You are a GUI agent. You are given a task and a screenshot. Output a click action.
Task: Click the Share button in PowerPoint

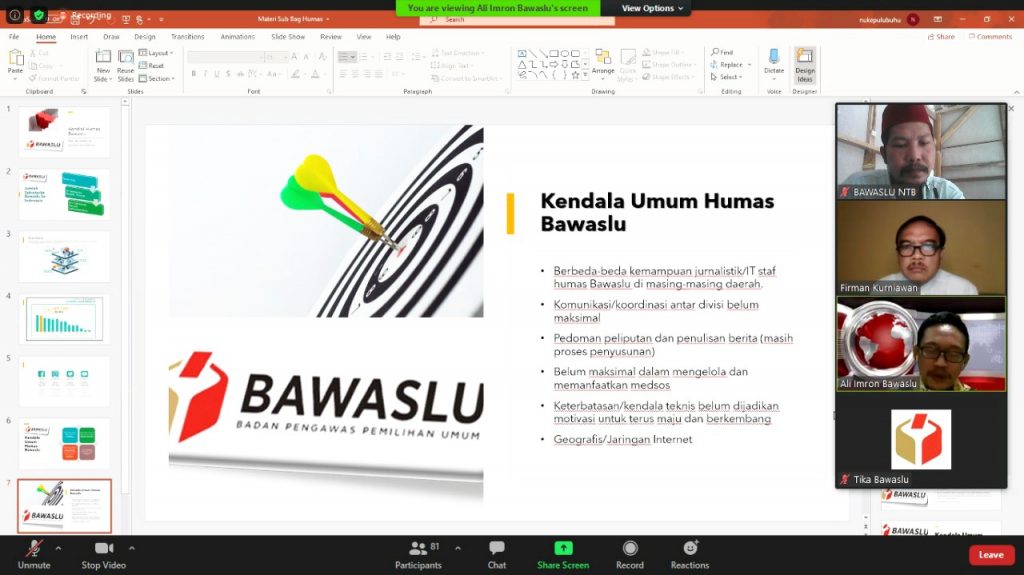tap(940, 37)
